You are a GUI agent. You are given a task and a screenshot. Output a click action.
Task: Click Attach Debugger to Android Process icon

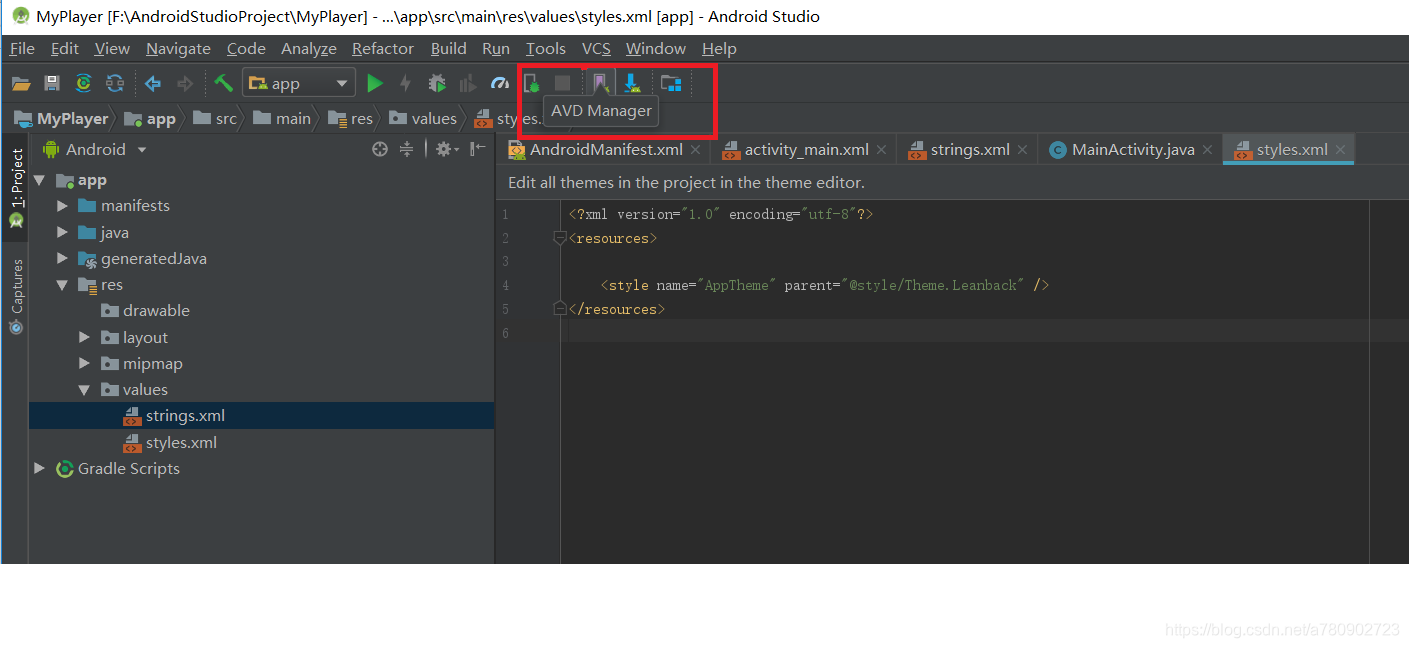531,84
